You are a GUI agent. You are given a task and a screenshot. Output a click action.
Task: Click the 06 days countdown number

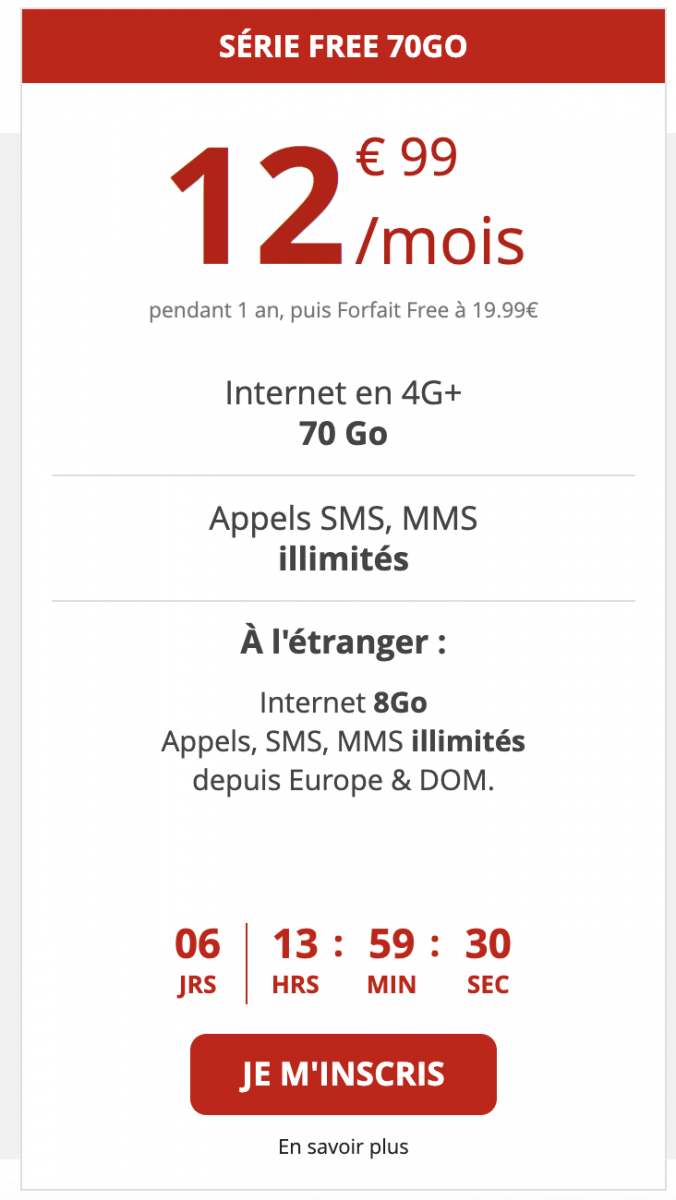tap(197, 943)
